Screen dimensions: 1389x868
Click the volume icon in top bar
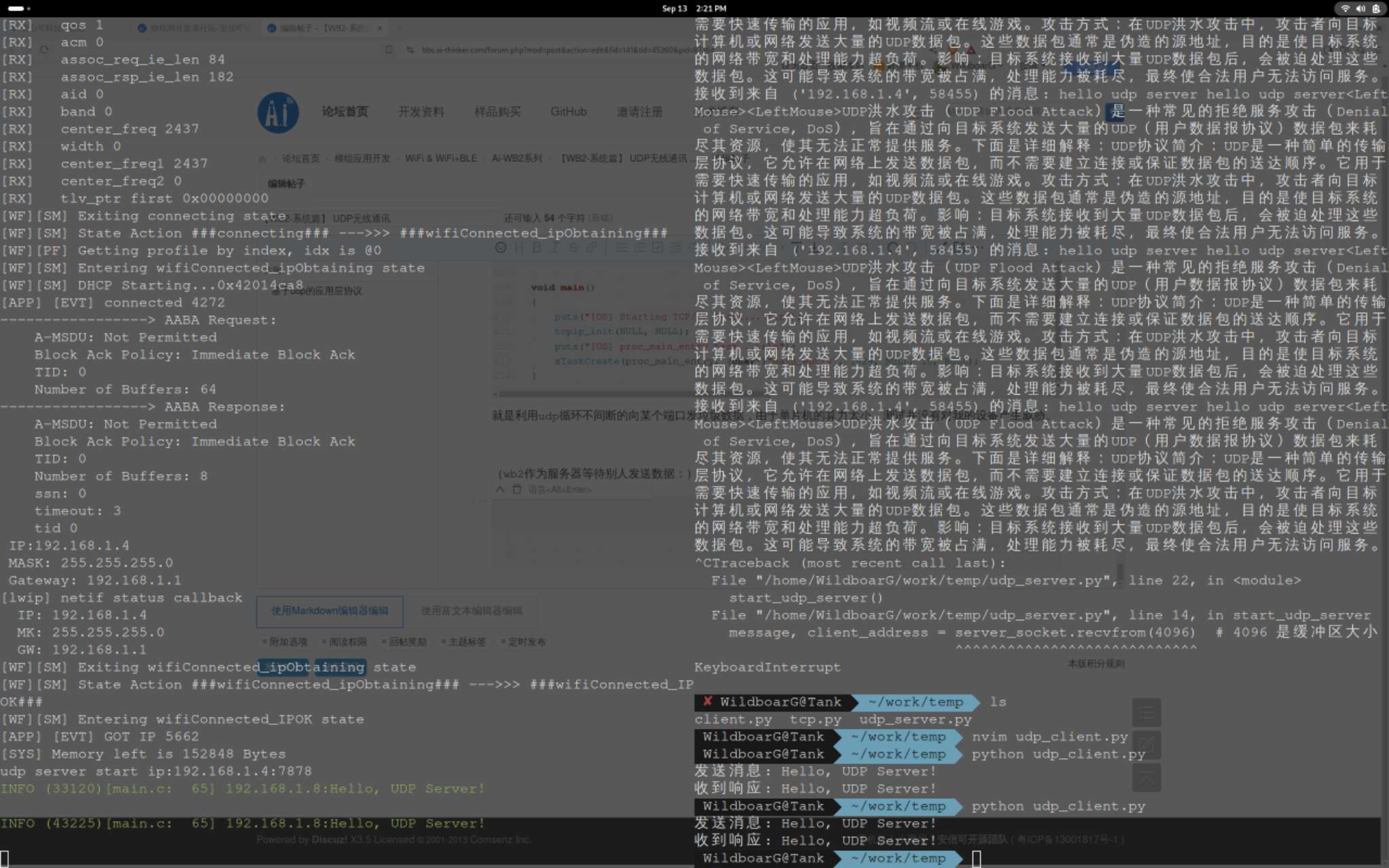tap(1361, 9)
